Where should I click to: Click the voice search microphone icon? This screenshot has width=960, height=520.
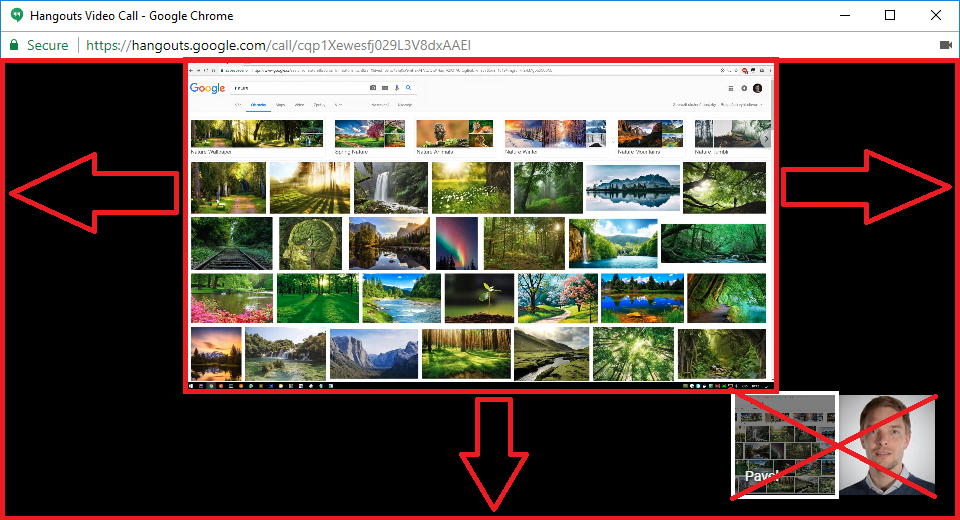(397, 88)
